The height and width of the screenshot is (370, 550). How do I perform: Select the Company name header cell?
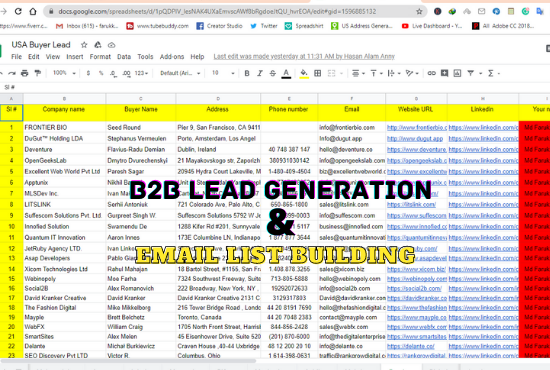point(64,113)
